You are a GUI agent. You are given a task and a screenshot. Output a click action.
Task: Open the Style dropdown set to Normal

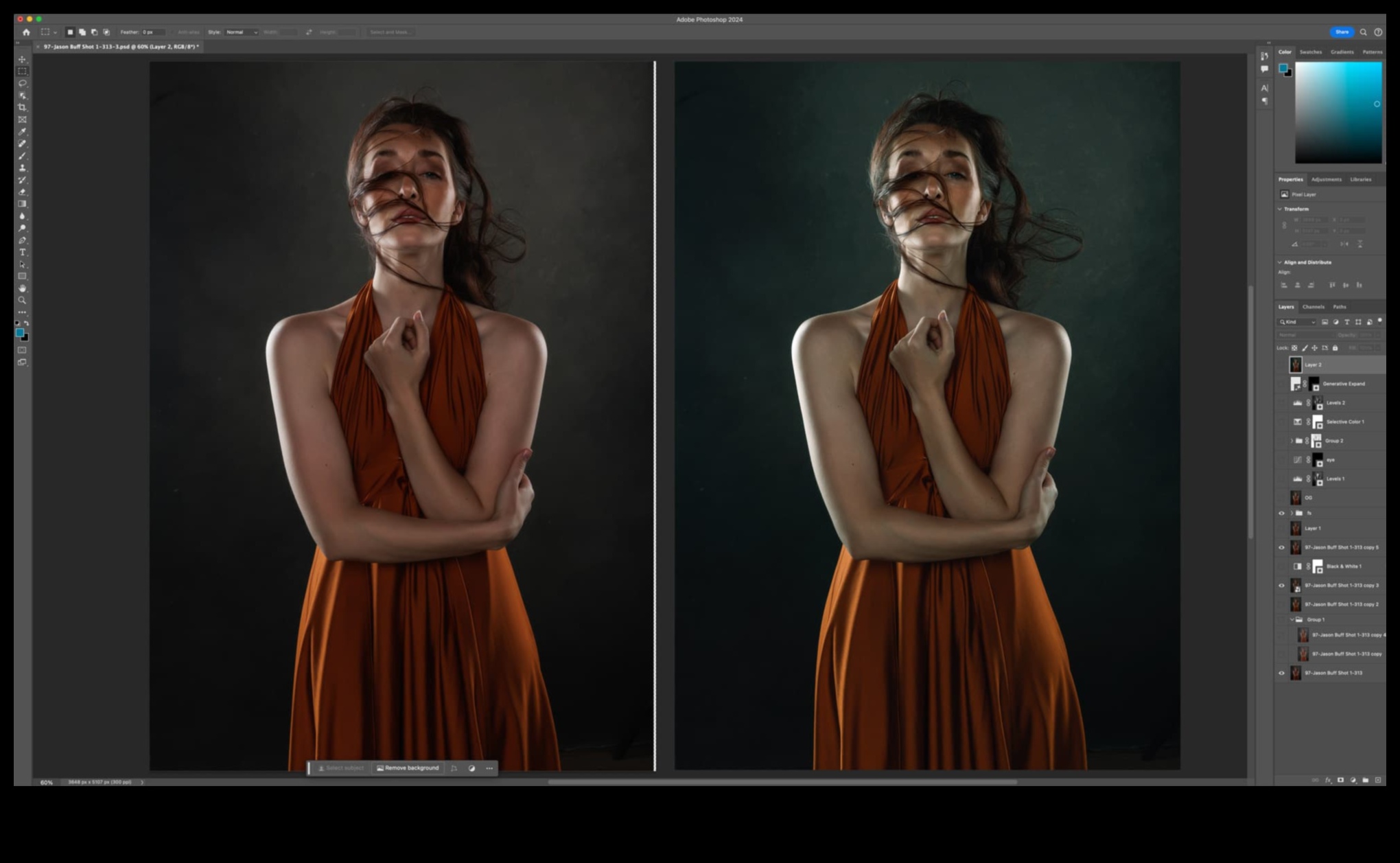[x=242, y=32]
